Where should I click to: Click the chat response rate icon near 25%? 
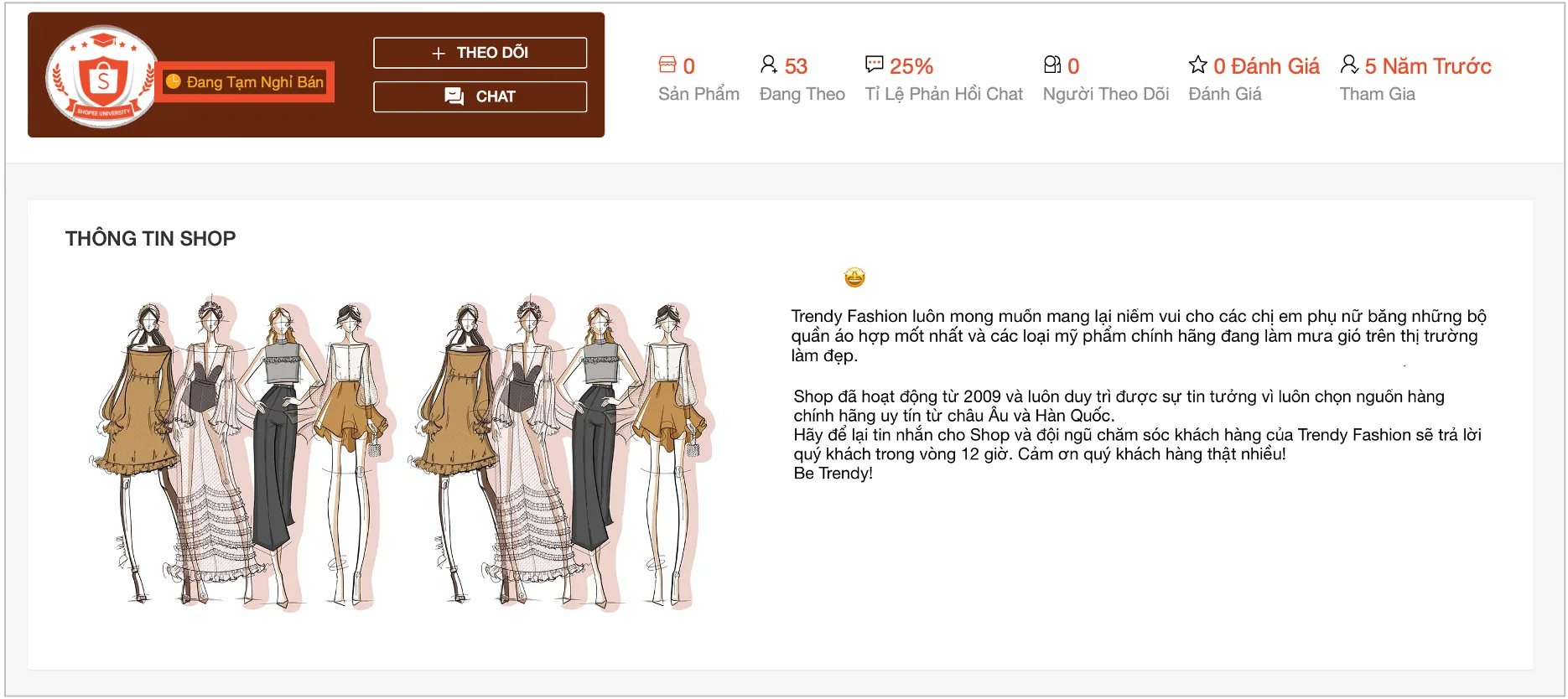pos(875,65)
